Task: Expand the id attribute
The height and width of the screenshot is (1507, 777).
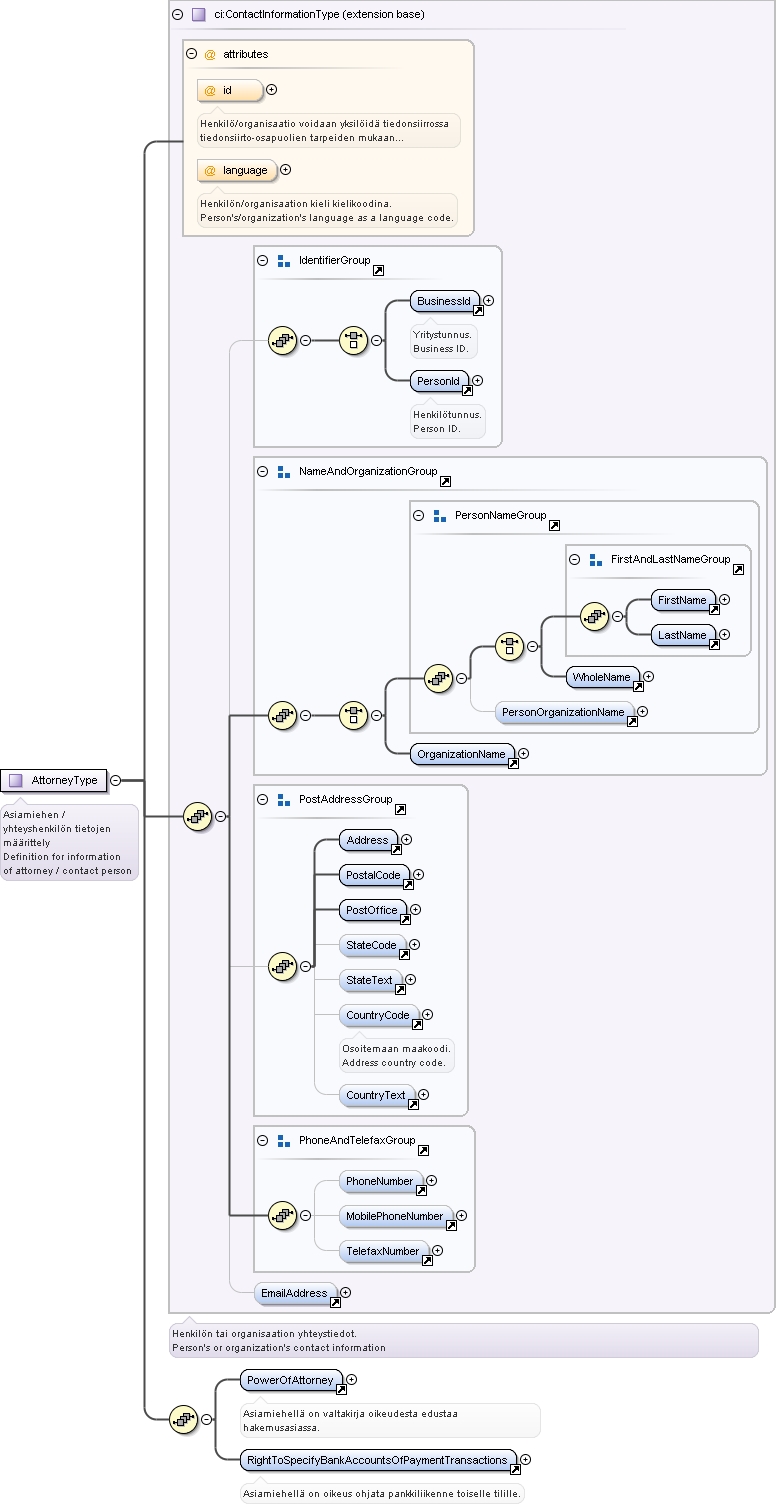Action: point(271,90)
